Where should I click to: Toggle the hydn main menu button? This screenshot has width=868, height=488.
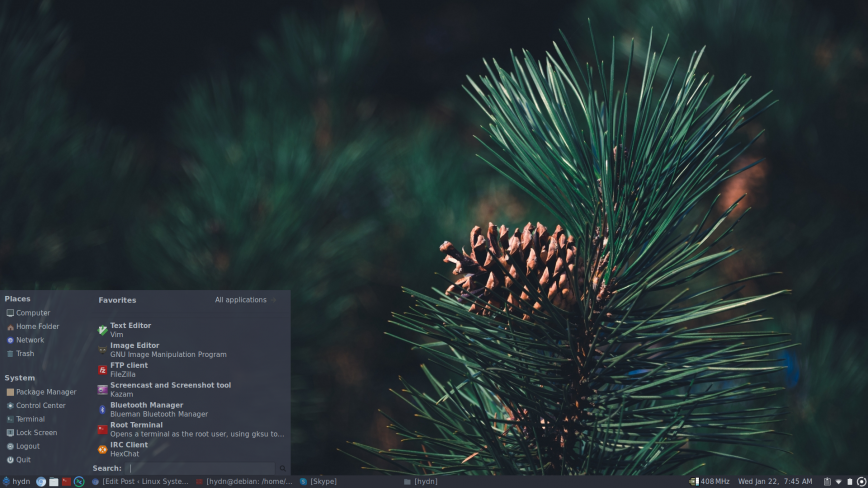tap(16, 481)
